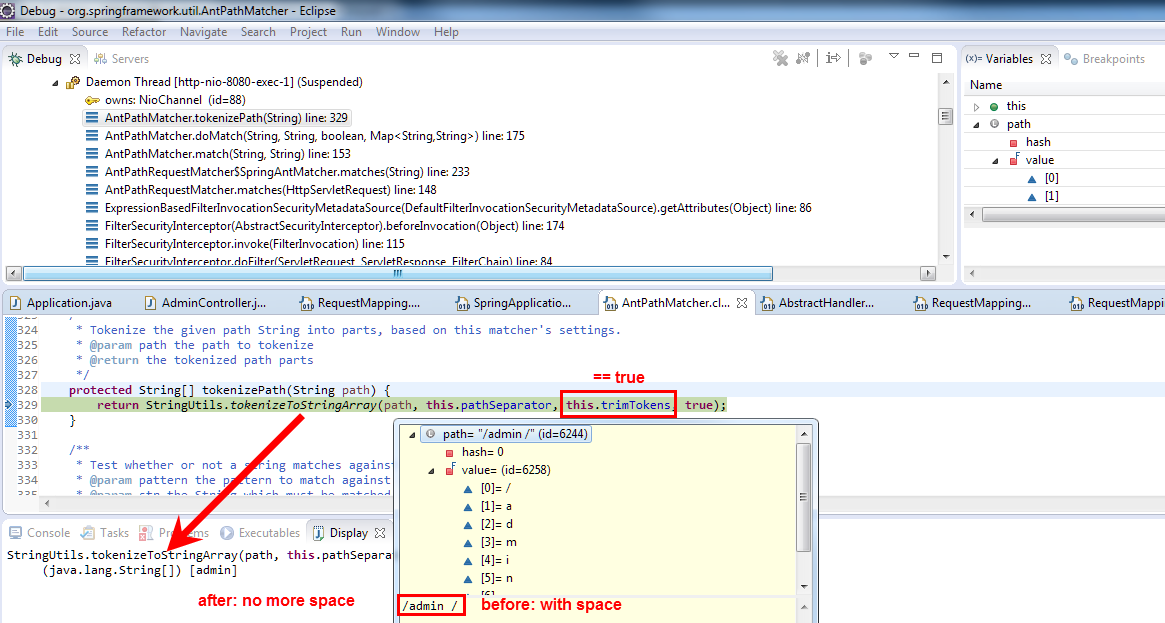This screenshot has width=1165, height=623.
Task: Click the Servers view icon
Action: coord(99,58)
